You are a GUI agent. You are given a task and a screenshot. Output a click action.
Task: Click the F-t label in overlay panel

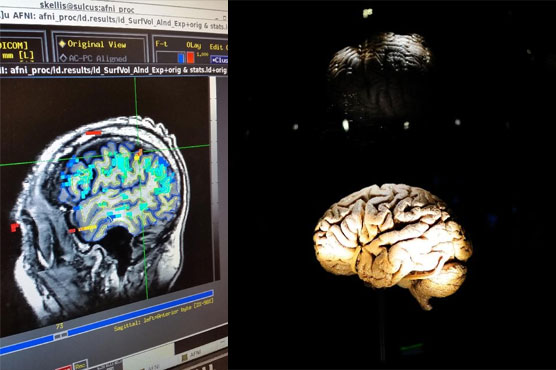click(x=161, y=44)
